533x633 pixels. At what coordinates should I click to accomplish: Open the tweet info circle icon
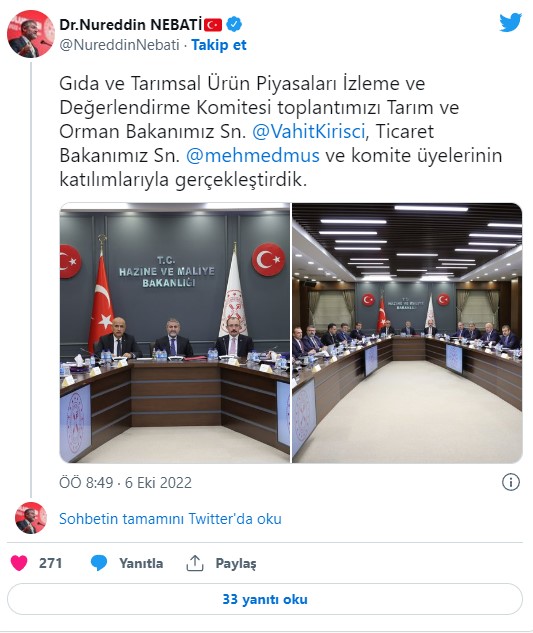(x=510, y=482)
